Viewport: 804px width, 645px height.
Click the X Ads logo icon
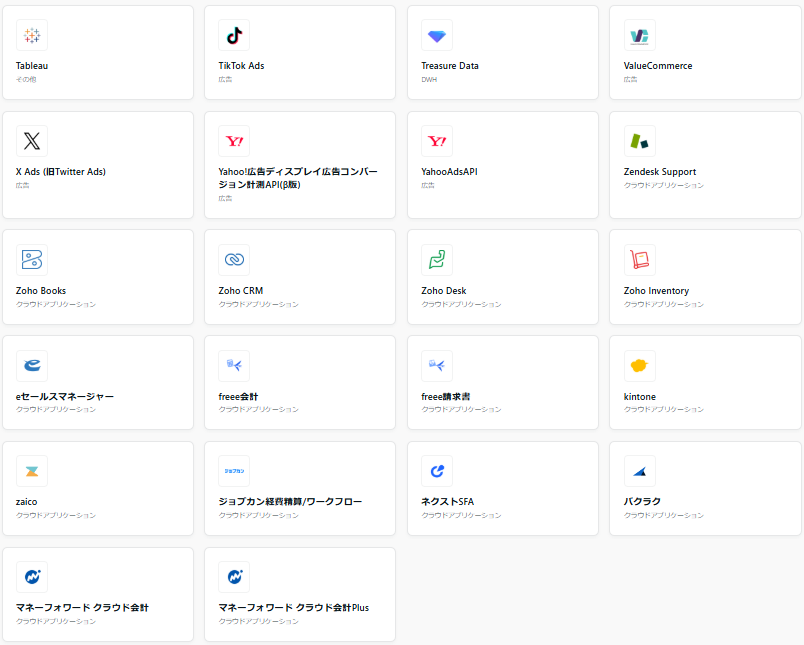(x=32, y=141)
